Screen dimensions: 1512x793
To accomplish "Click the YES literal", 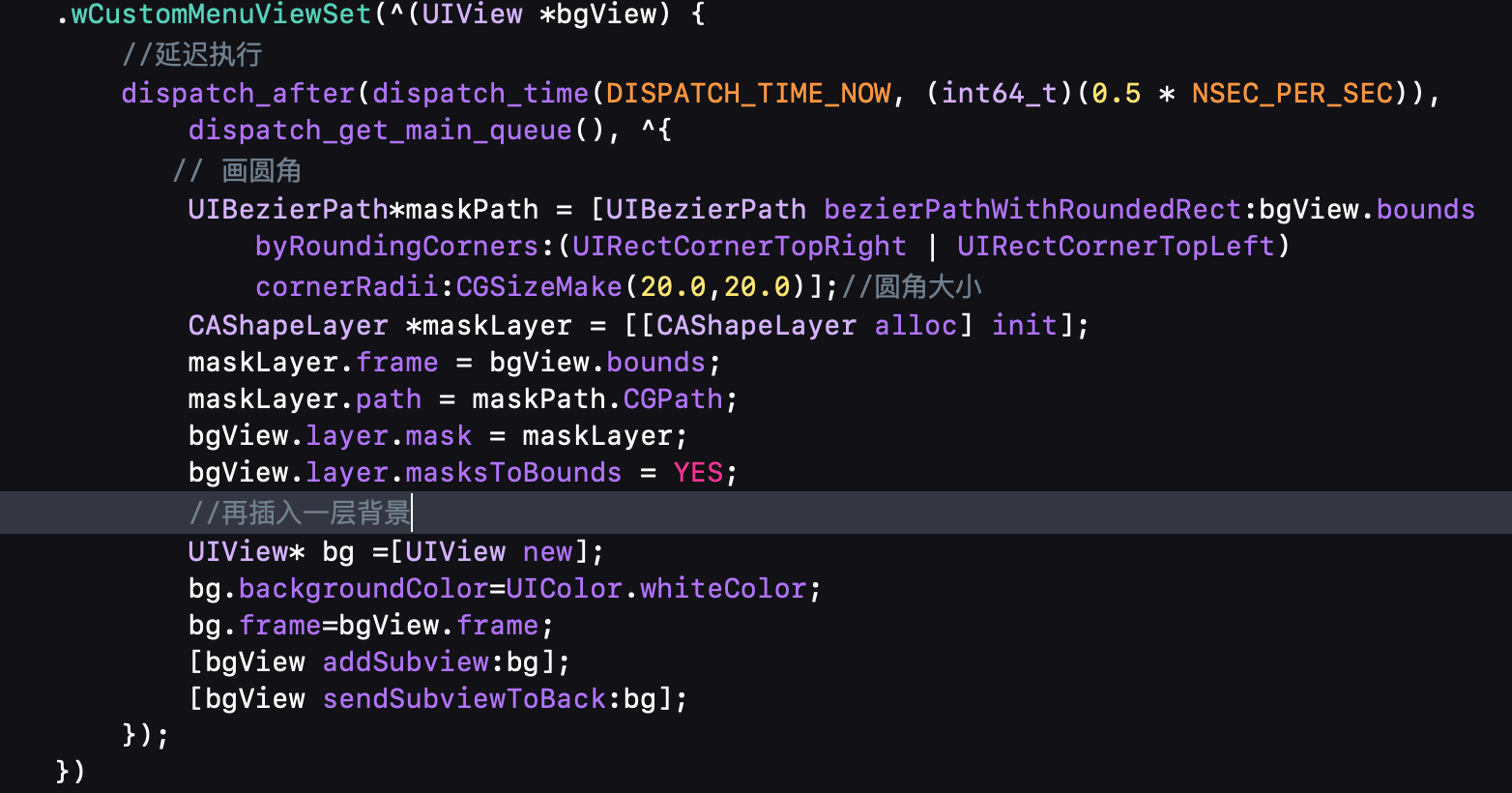I will click(698, 473).
